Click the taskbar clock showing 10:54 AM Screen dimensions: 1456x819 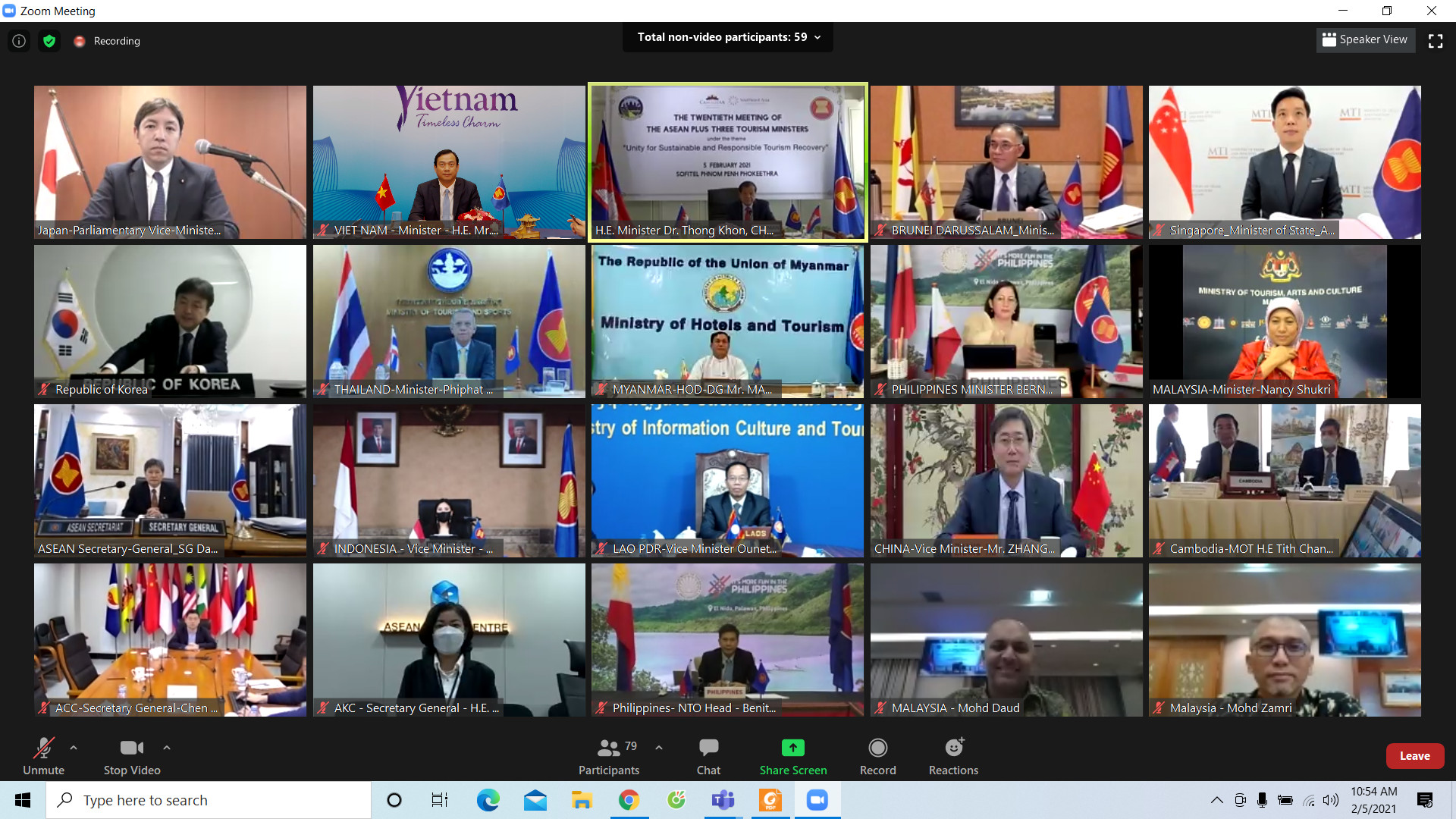1373,800
